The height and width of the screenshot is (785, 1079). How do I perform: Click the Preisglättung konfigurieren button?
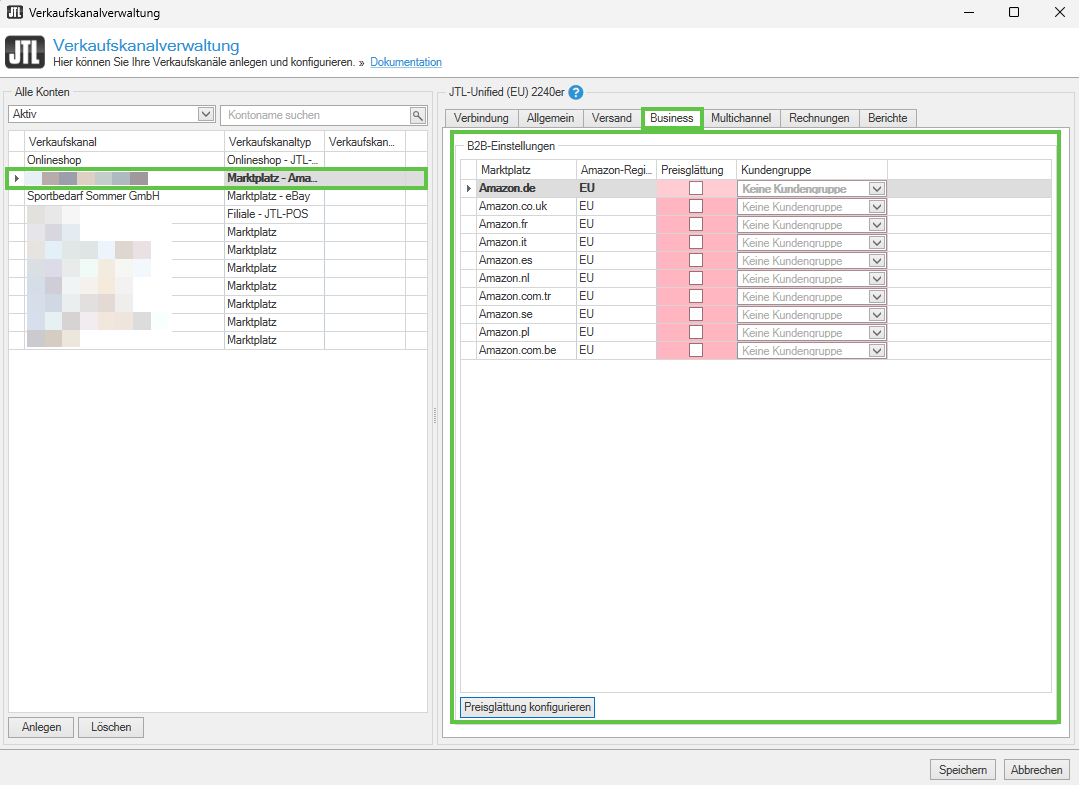click(527, 707)
